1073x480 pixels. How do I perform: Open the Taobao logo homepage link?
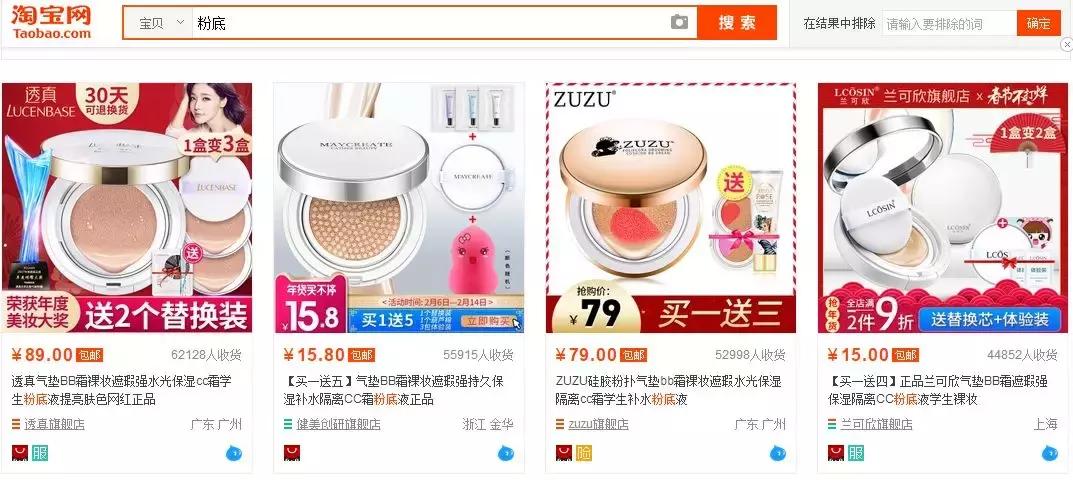coord(51,23)
